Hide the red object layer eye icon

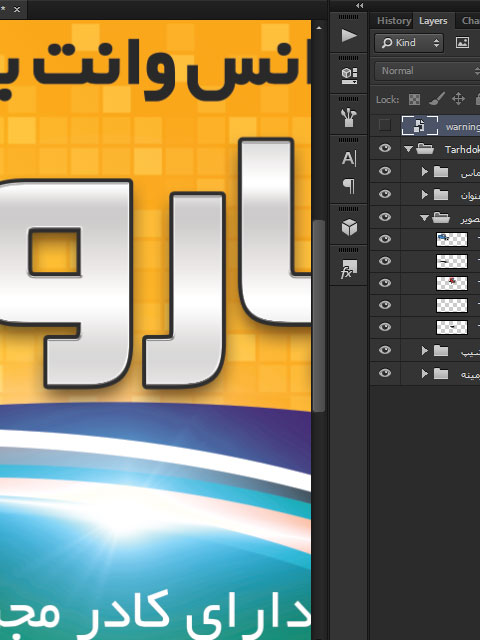384,282
